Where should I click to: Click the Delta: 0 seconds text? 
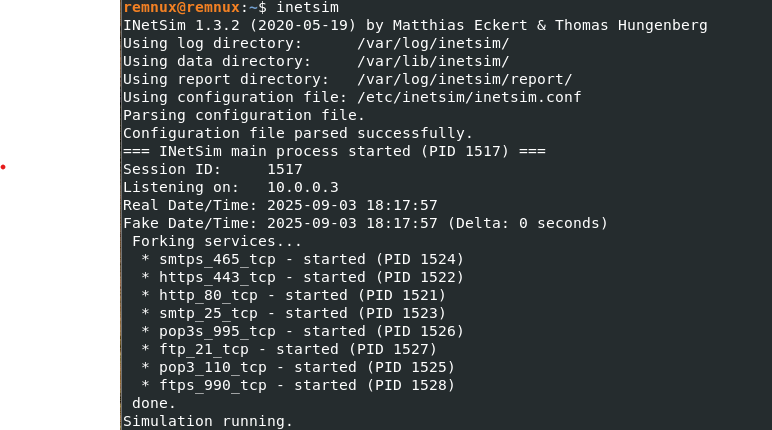528,223
